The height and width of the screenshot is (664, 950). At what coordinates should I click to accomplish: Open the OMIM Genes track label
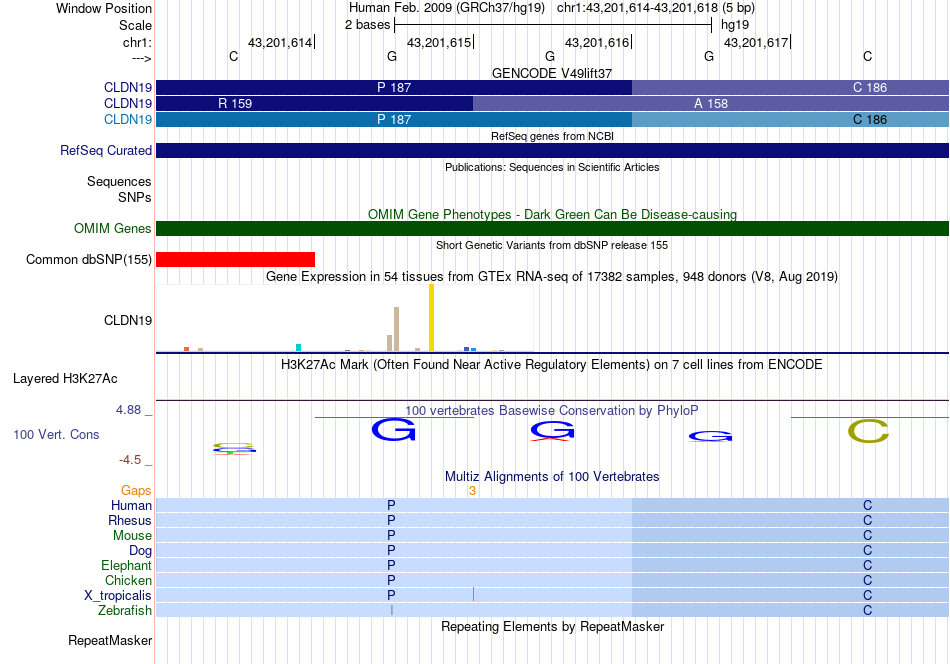click(113, 228)
